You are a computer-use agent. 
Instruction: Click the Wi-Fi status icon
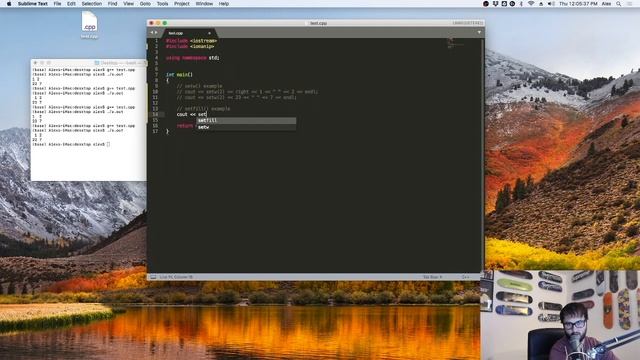point(531,4)
